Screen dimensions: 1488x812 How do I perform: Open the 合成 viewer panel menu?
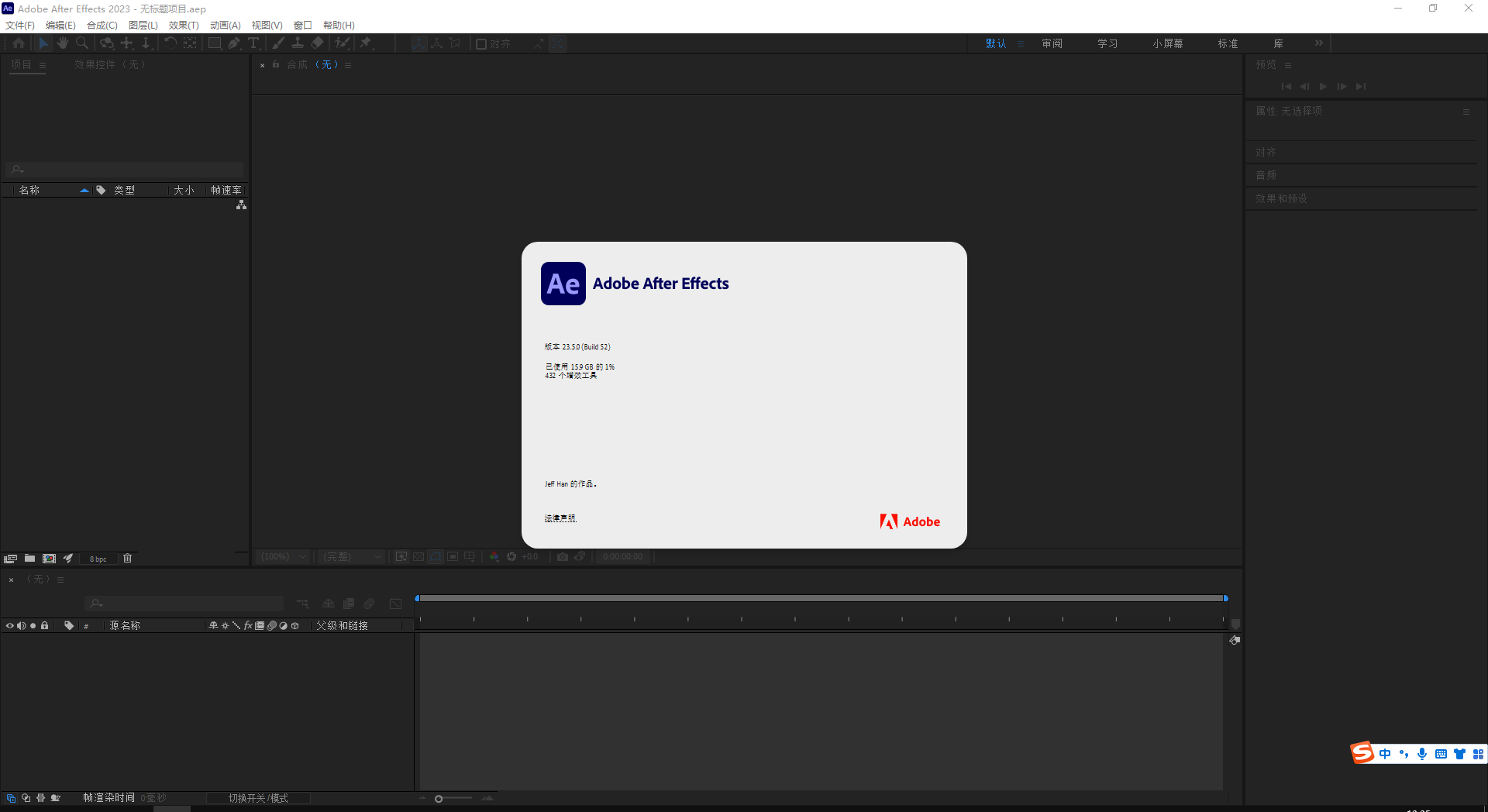348,65
